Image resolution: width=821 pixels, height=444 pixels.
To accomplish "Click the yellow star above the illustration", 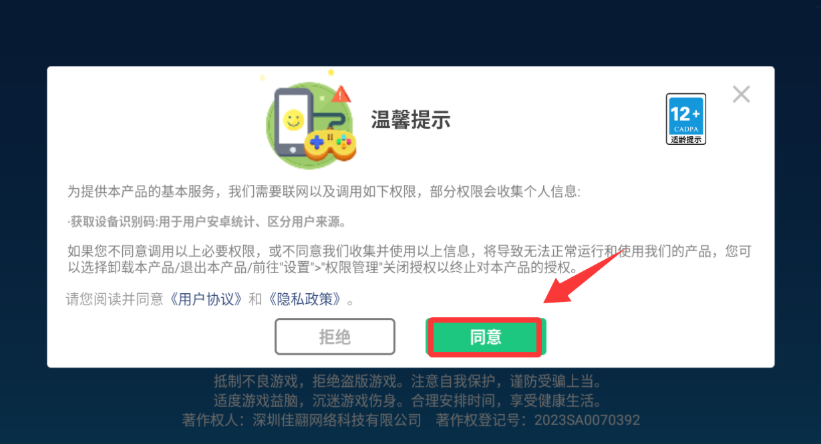I will coord(330,72).
